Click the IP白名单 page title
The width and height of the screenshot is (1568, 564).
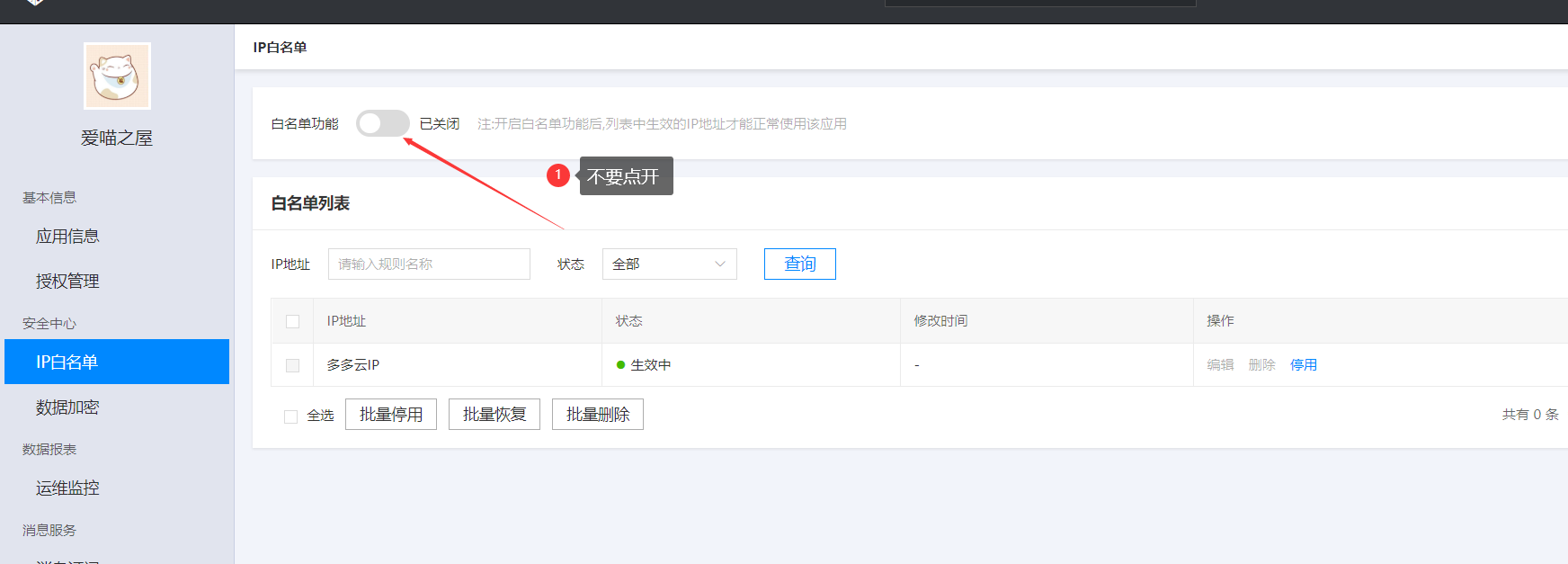280,47
